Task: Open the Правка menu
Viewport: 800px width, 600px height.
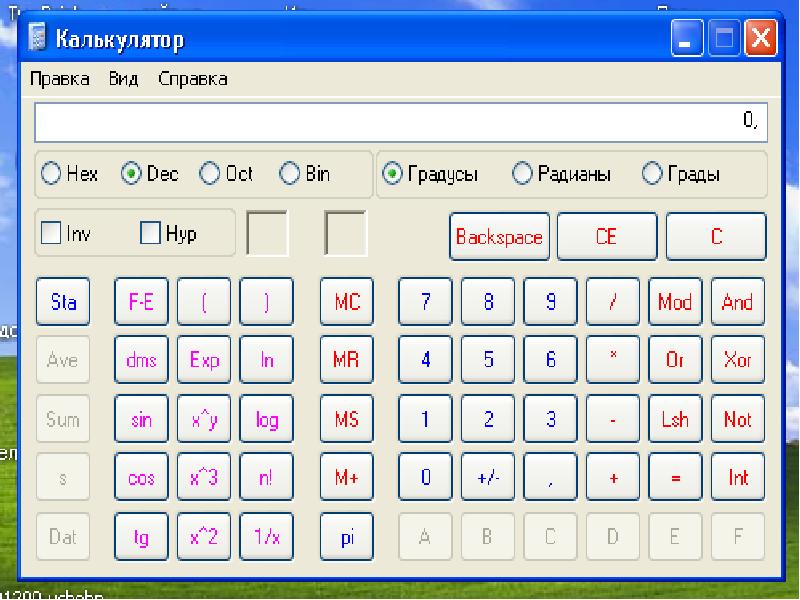Action: coord(59,79)
